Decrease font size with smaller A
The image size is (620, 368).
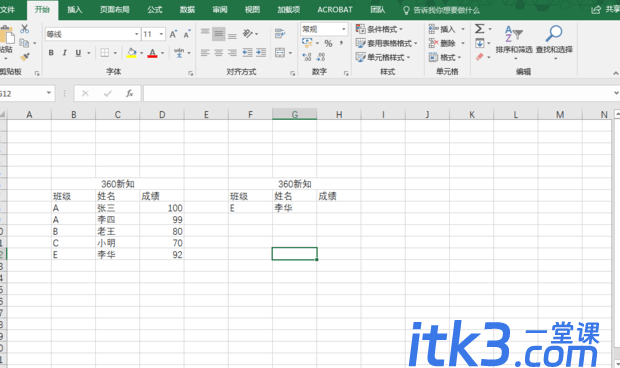(187, 34)
